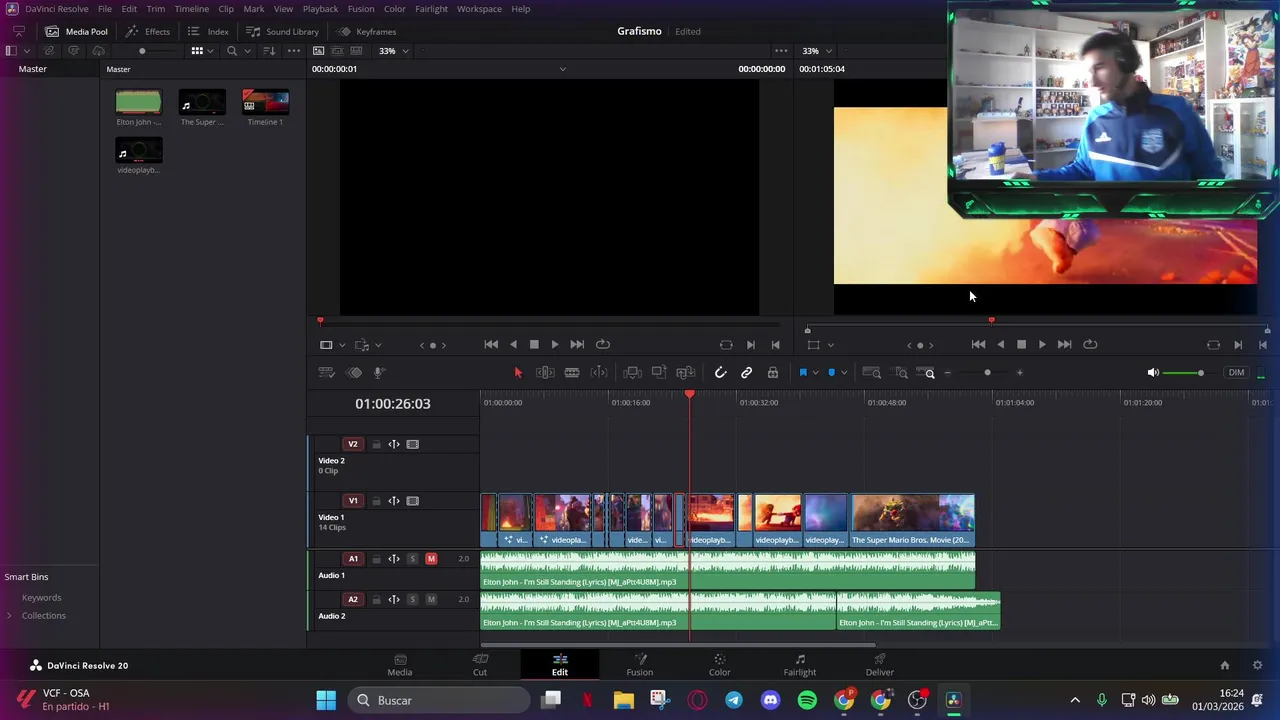Adjust the timeline zoom slider
The height and width of the screenshot is (720, 1280).
tap(987, 373)
